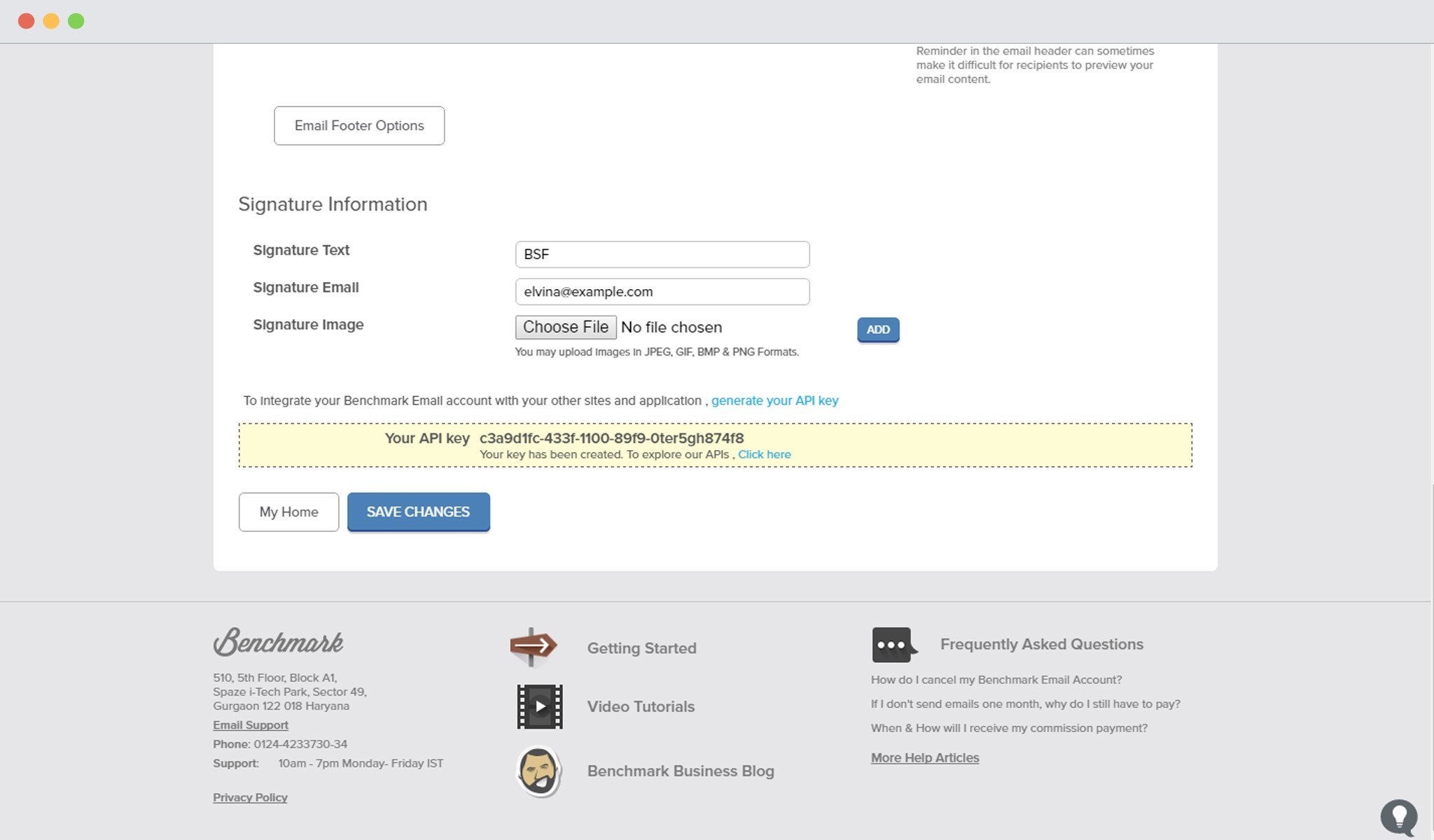Open the lightbulb help widget
This screenshot has width=1434, height=840.
(1399, 817)
